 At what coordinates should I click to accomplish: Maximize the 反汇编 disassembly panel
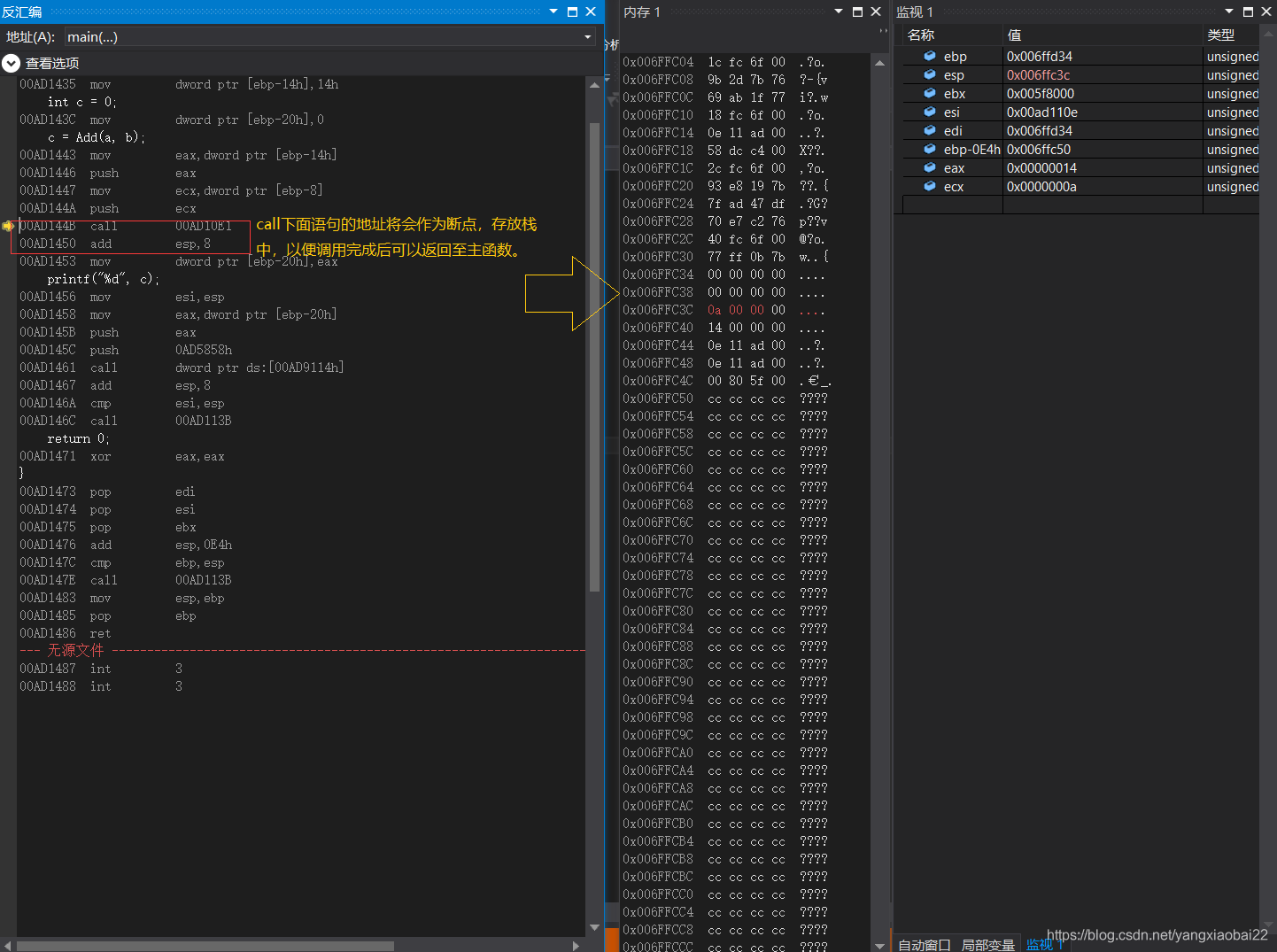pos(573,12)
